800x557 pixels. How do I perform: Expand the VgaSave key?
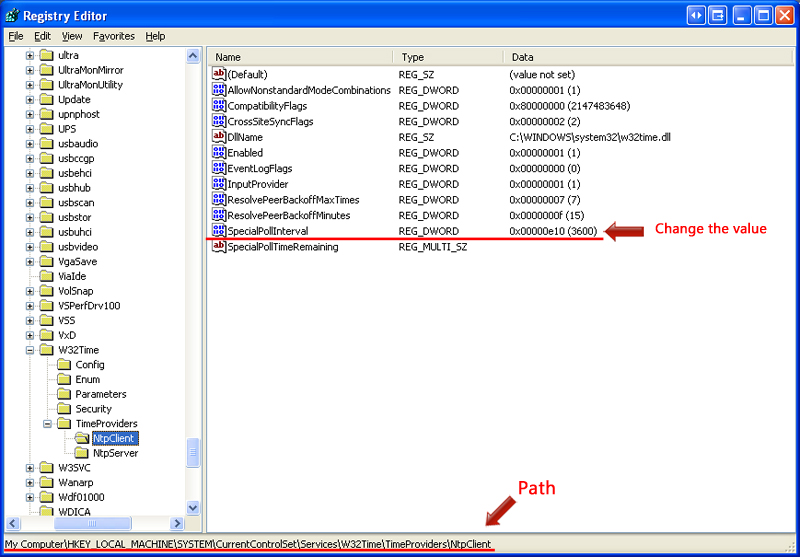[30, 262]
